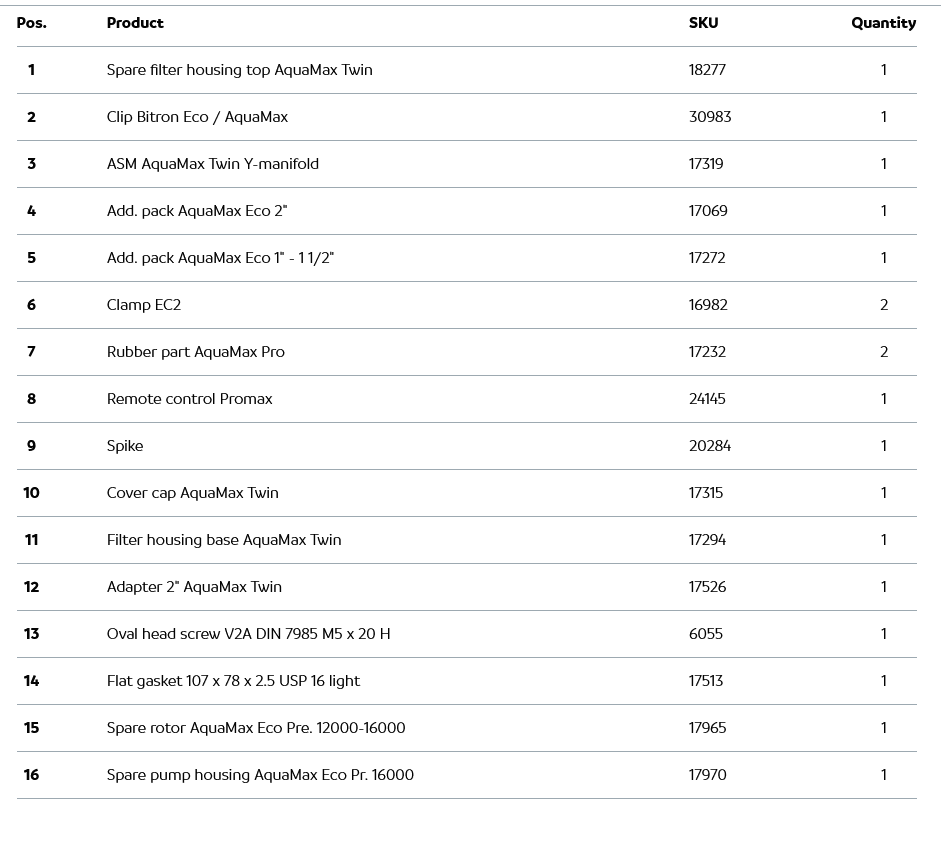Viewport: 941px width, 844px height.
Task: Open Spare rotor AquaMax Eco Pre. 12000-16000
Action: click(256, 728)
